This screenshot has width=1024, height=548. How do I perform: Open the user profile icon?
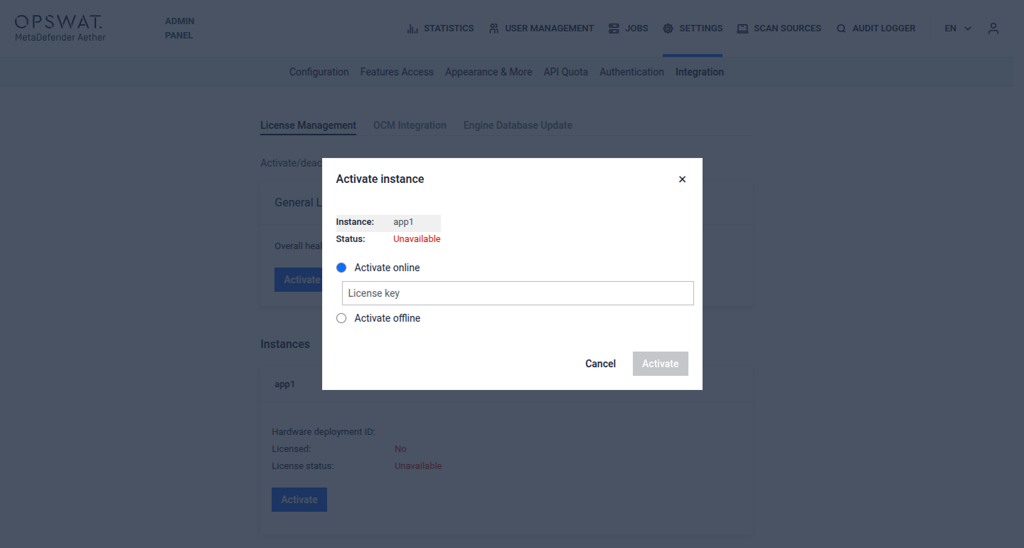click(993, 28)
